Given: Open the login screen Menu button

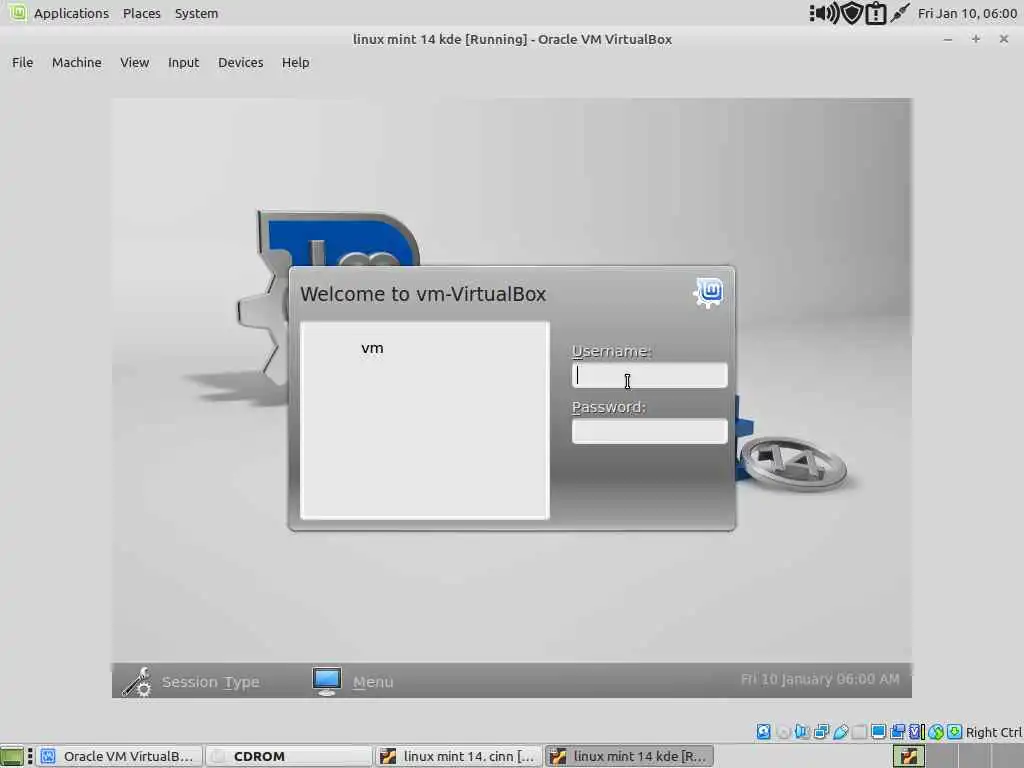Looking at the screenshot, I should 373,682.
